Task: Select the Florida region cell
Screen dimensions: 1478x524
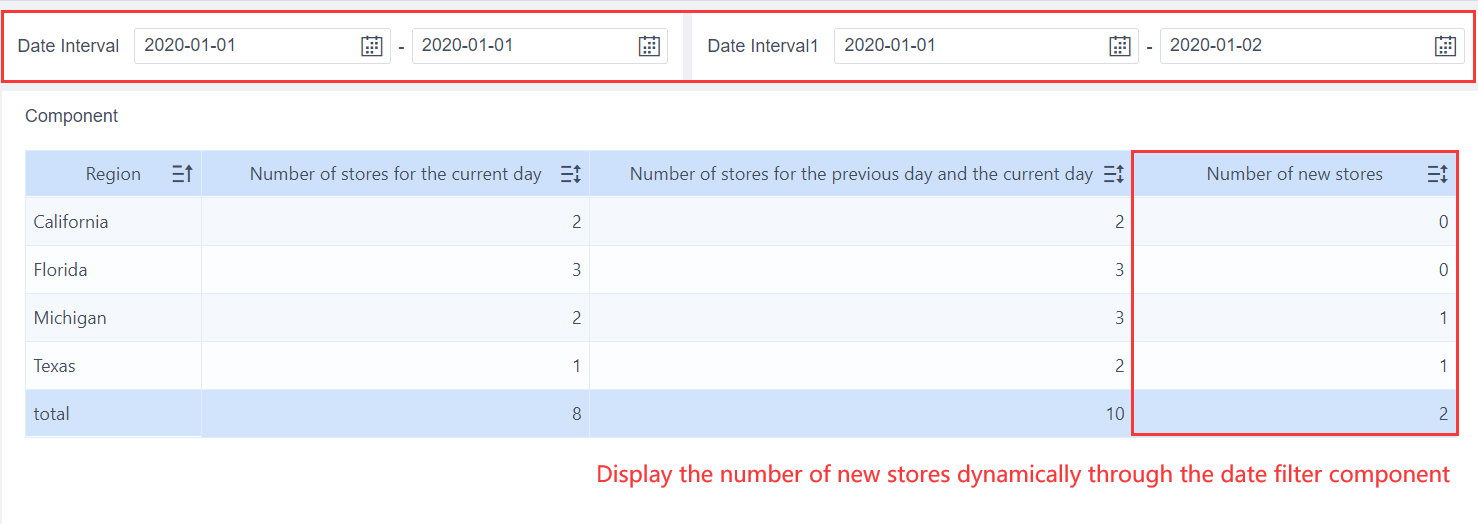Action: (x=61, y=270)
